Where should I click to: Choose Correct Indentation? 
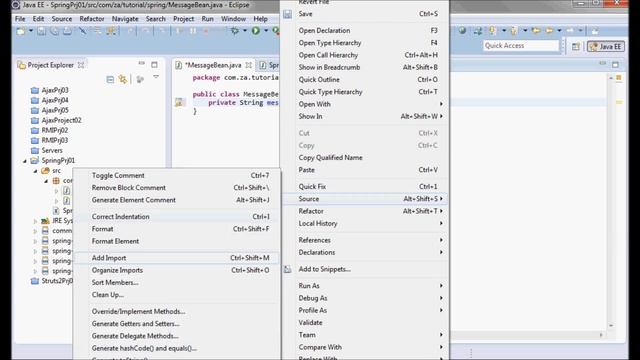[x=177, y=217]
